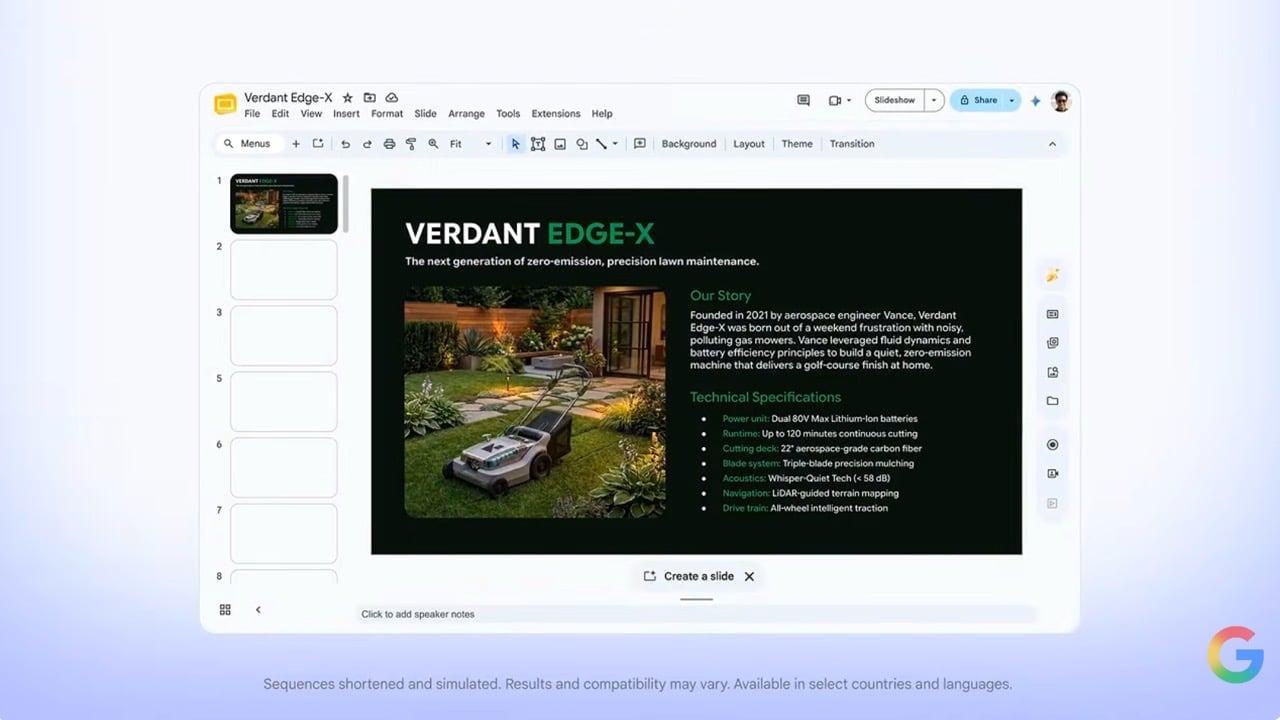Open the folder side panel icon
Viewport: 1280px width, 720px height.
(x=1052, y=401)
